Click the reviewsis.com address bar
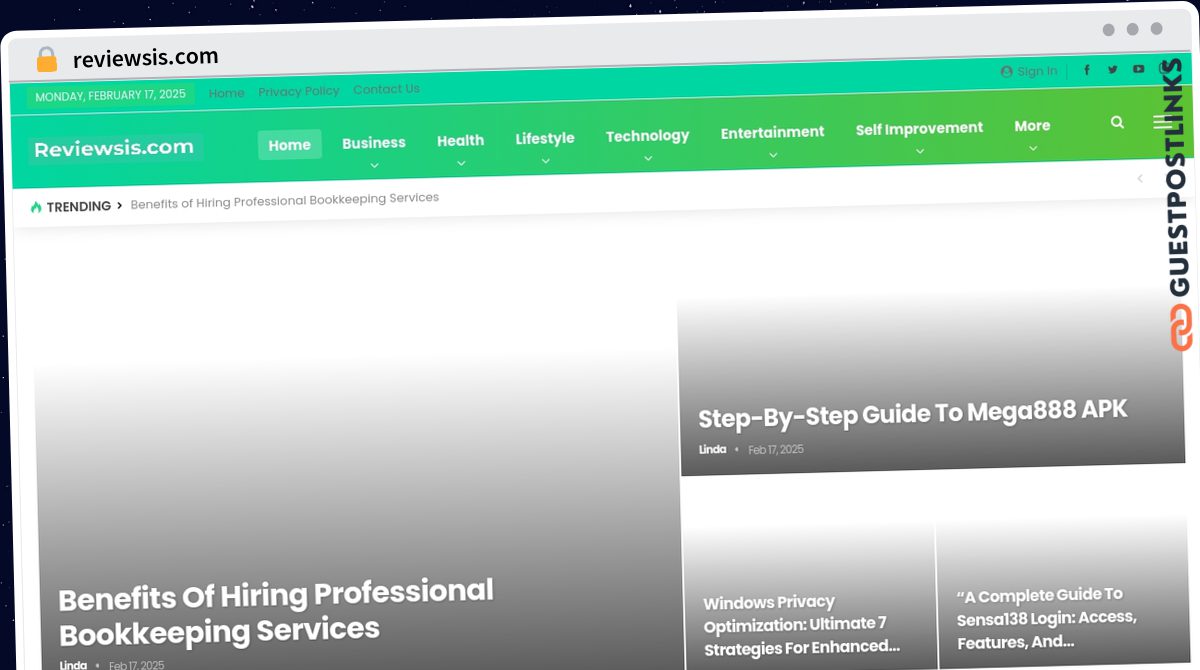This screenshot has width=1200, height=670. [x=146, y=58]
